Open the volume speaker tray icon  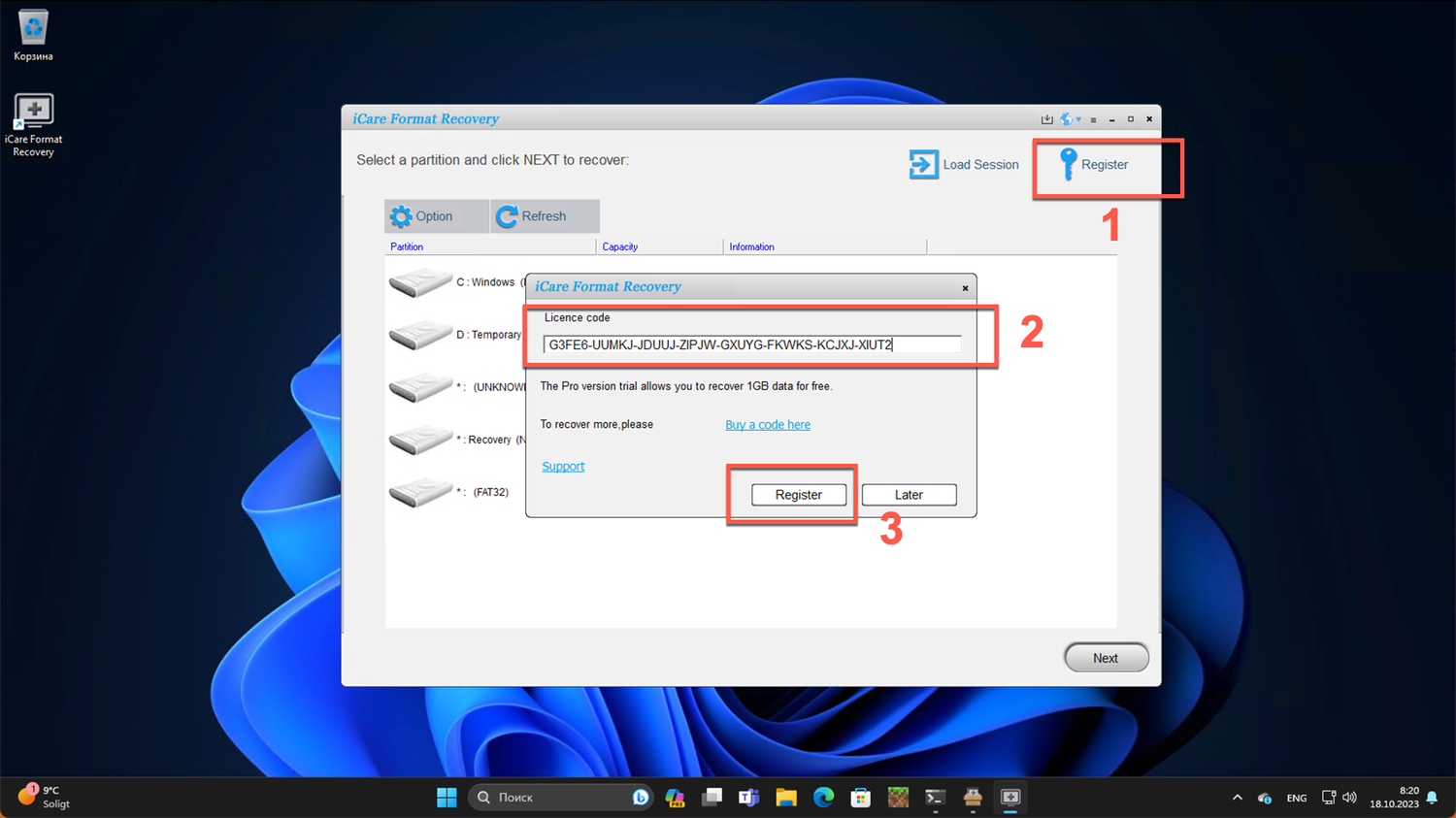(1349, 798)
